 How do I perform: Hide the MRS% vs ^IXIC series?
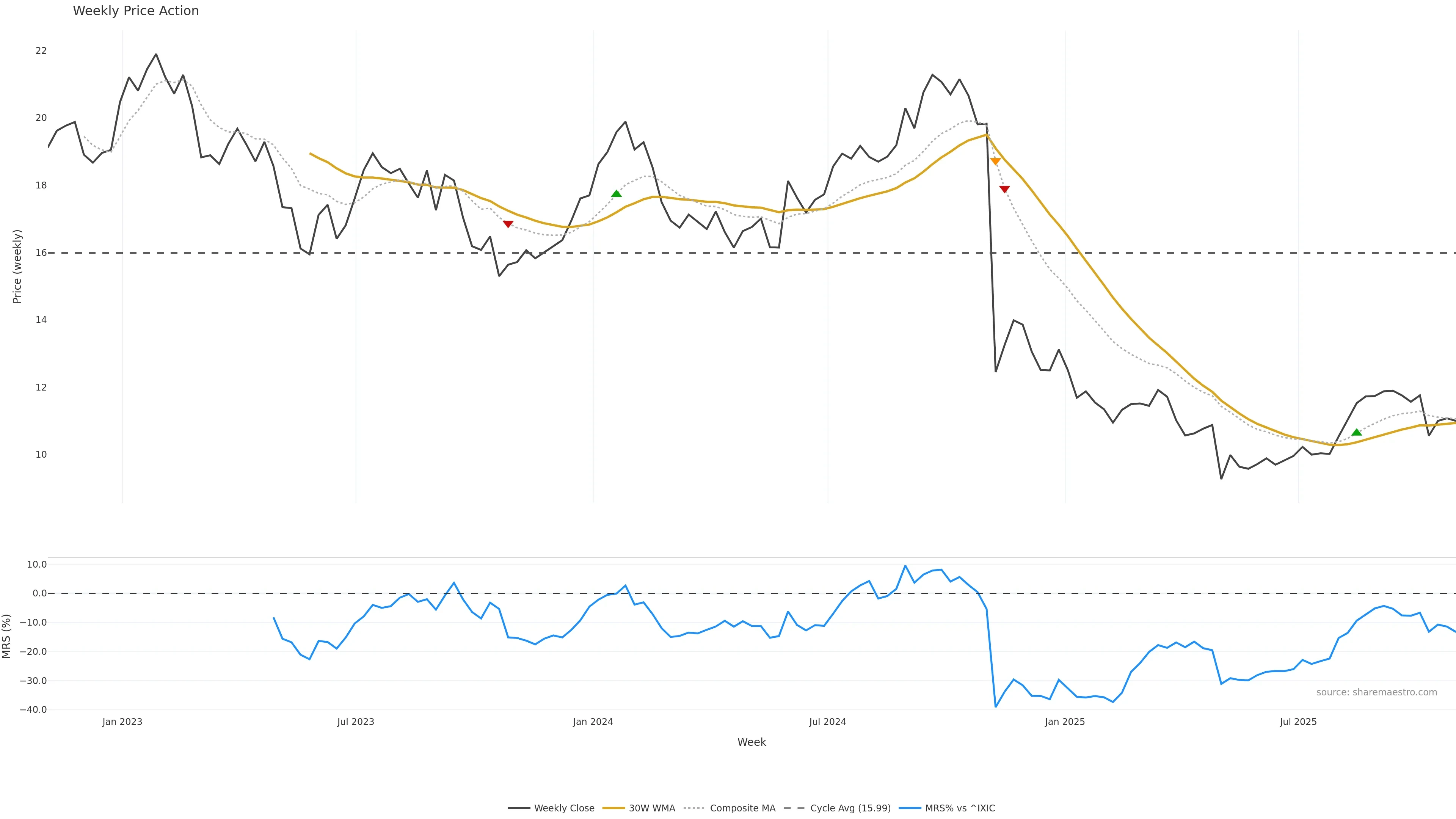click(960, 808)
